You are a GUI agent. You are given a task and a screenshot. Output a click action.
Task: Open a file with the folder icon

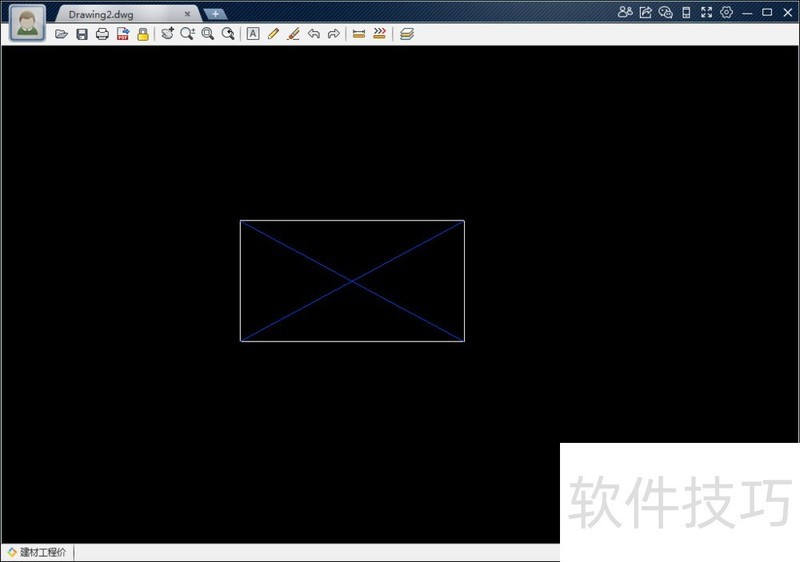click(61, 34)
